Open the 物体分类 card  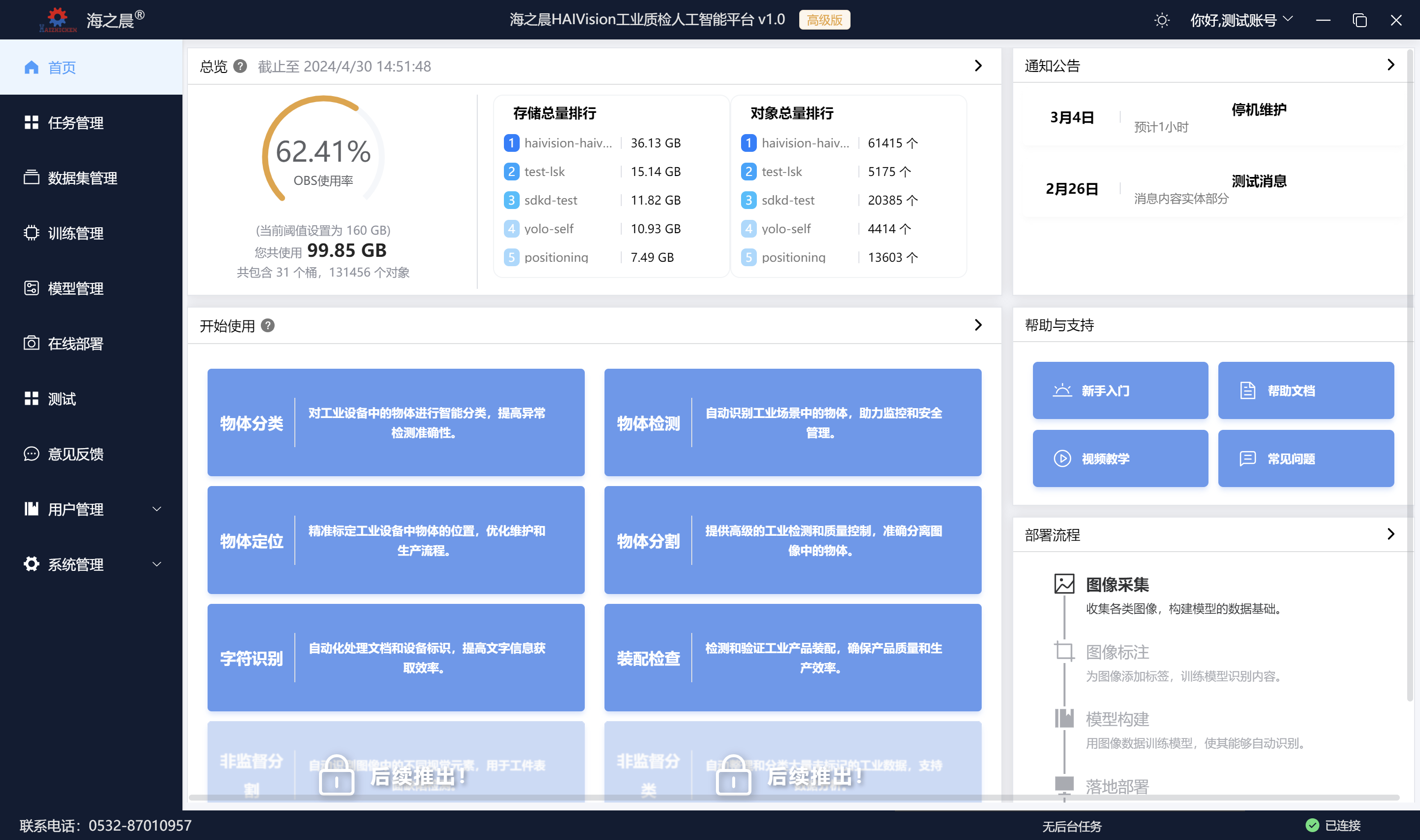(395, 422)
